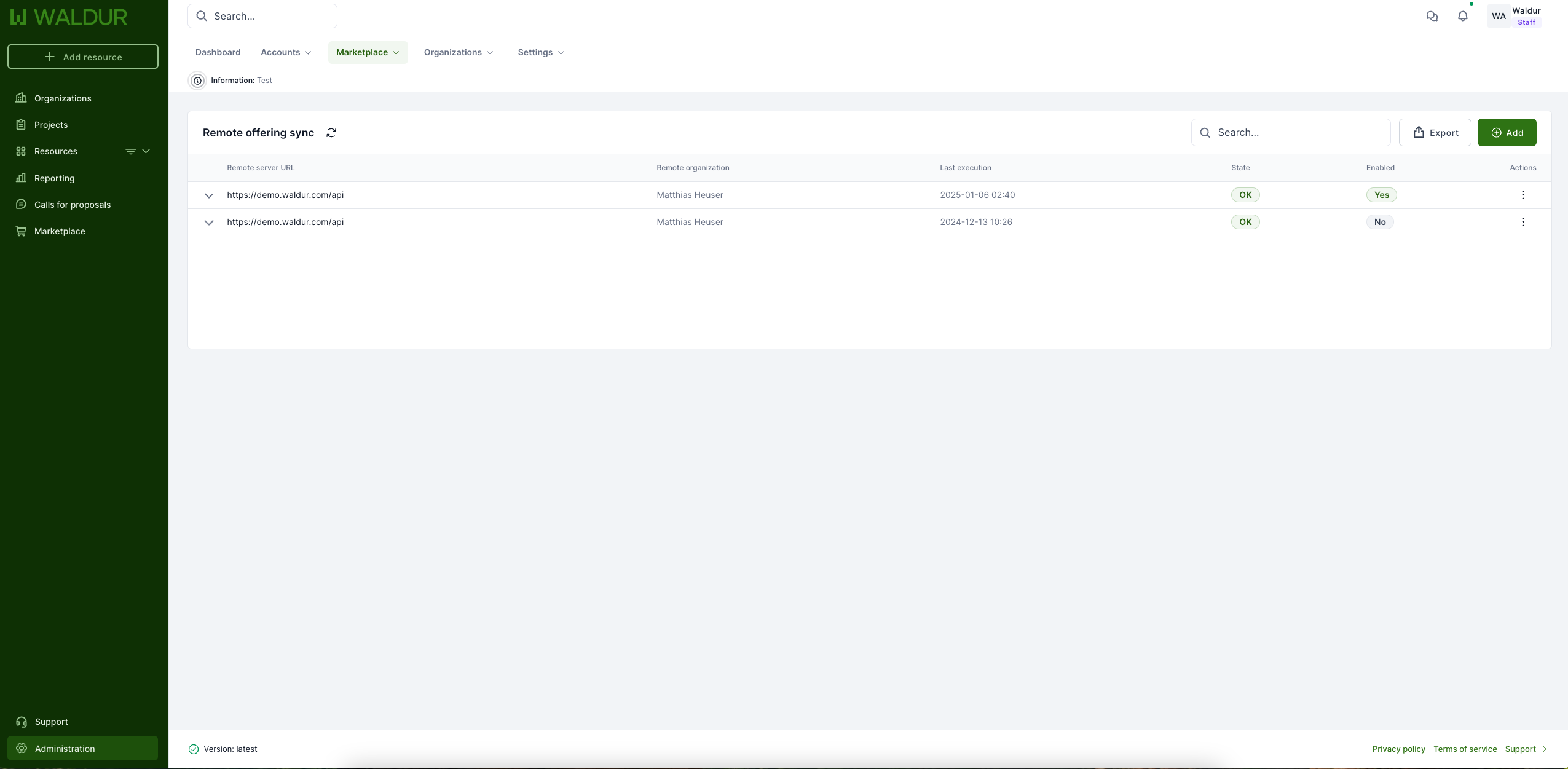Open the notifications bell icon
The image size is (1568, 769).
[1463, 17]
